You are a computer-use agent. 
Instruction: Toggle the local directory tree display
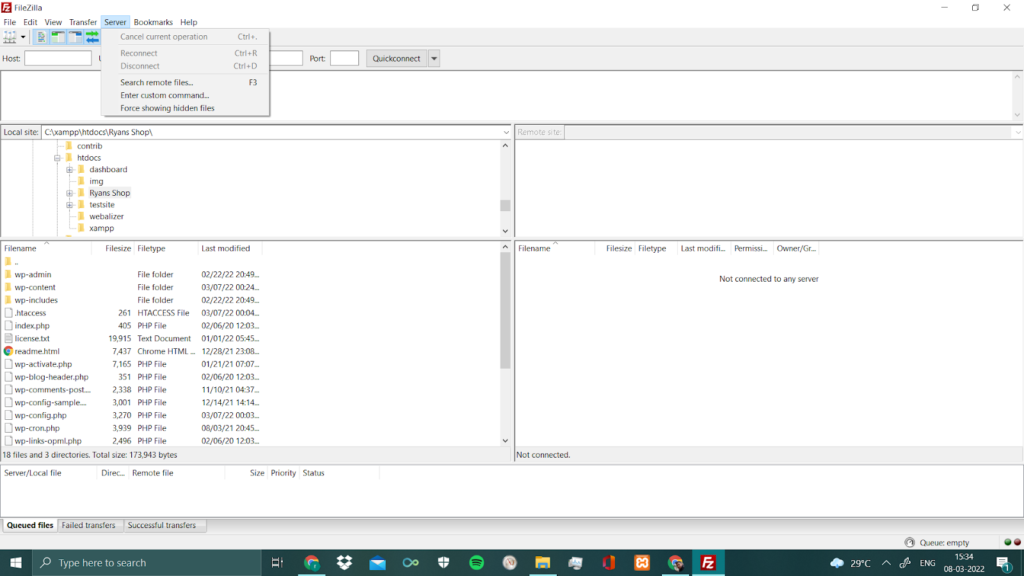[58, 37]
